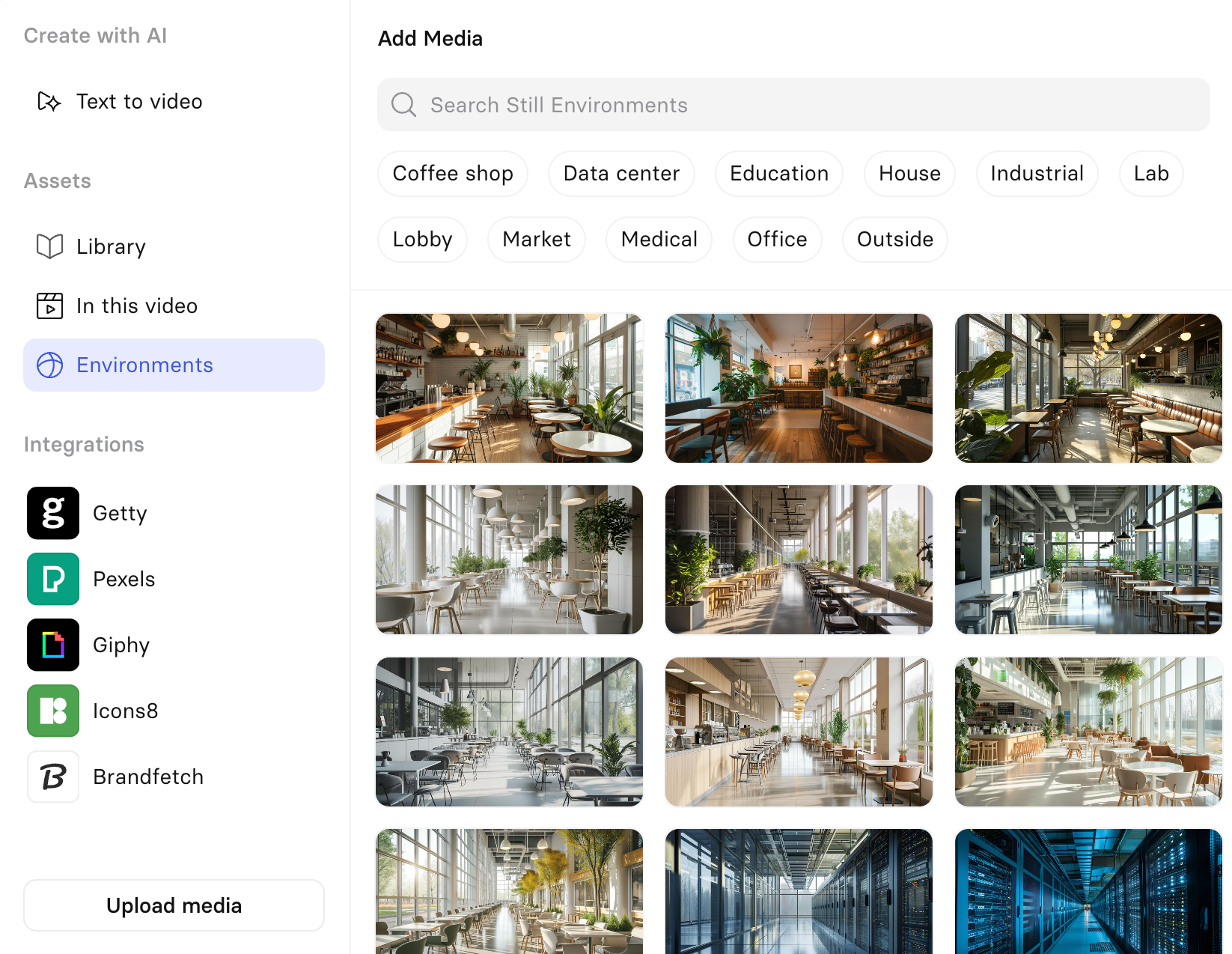Click the Upload media button
This screenshot has height=954, width=1232.
pos(174,905)
